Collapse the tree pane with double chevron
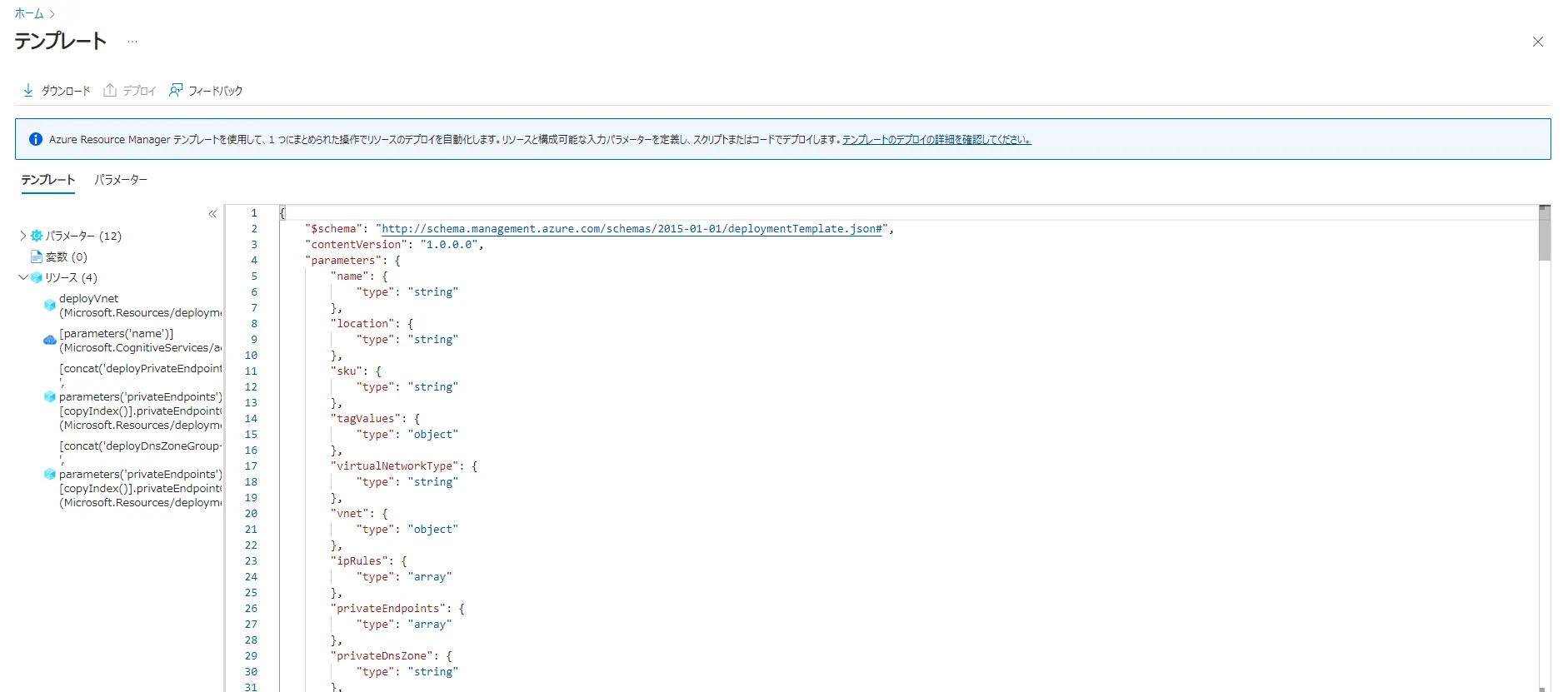Screen dimensions: 1568x692 point(212,214)
